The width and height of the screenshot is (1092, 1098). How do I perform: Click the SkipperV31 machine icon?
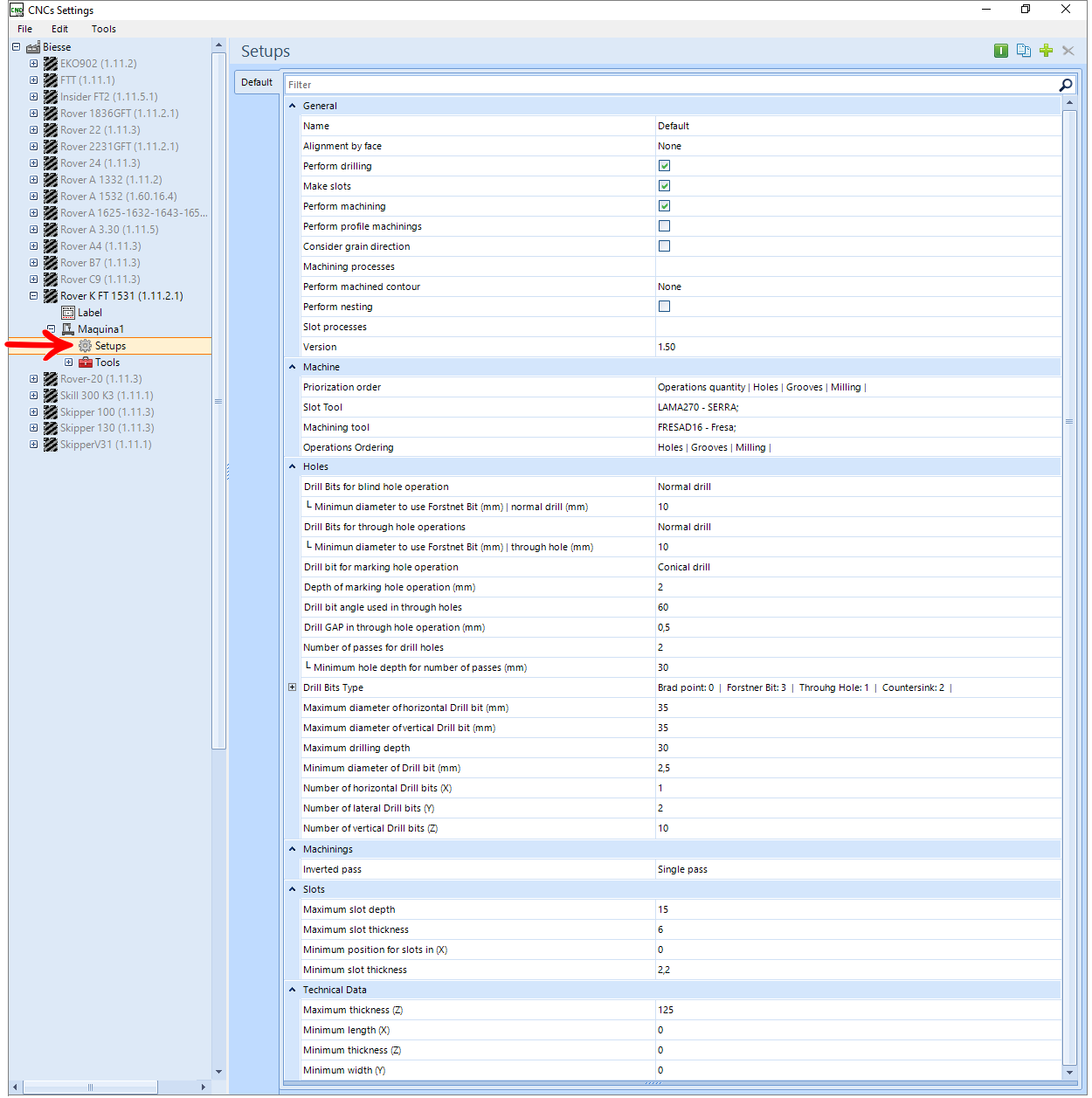coord(51,445)
